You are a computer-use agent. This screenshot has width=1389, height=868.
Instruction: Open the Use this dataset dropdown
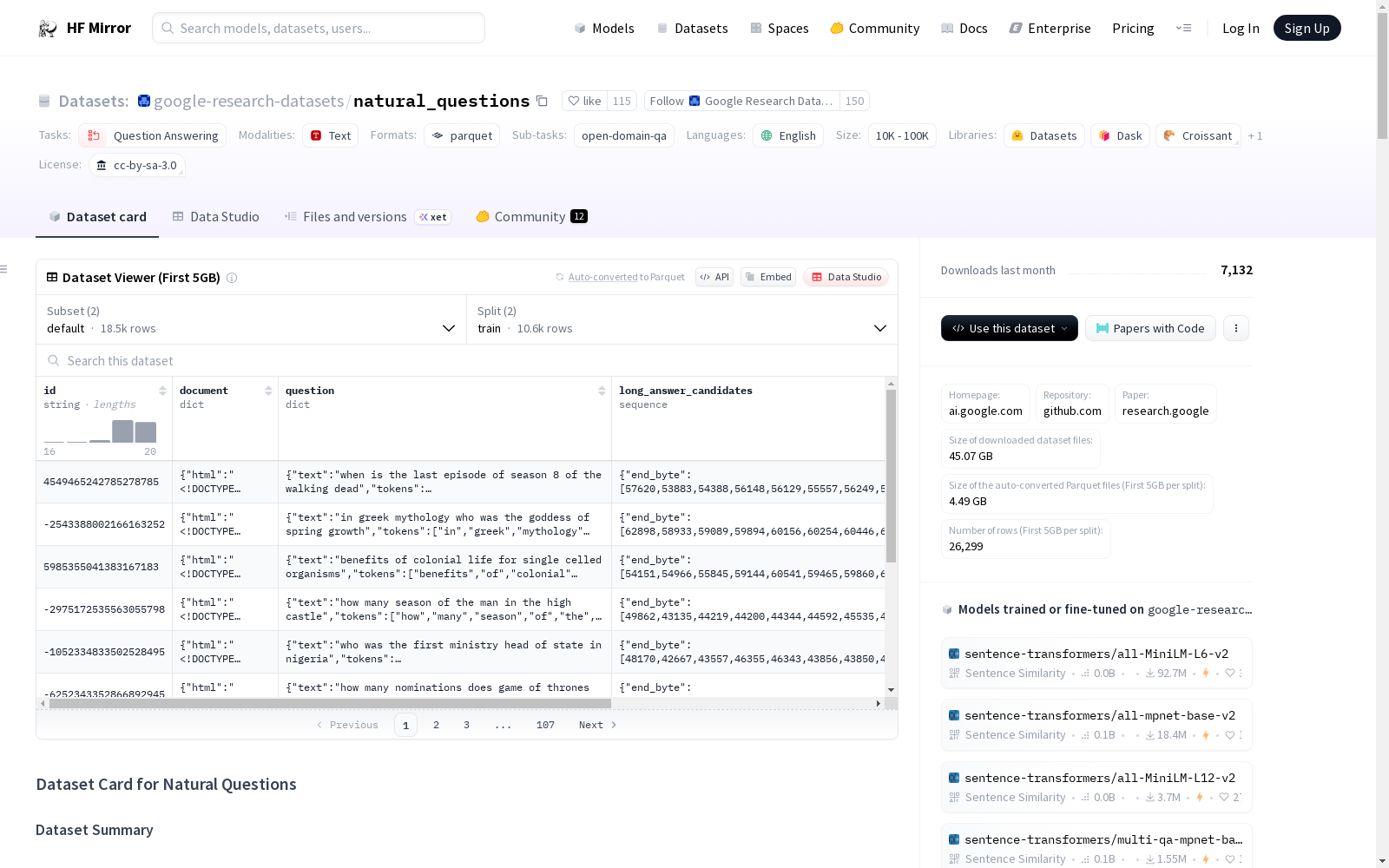pos(1009,328)
